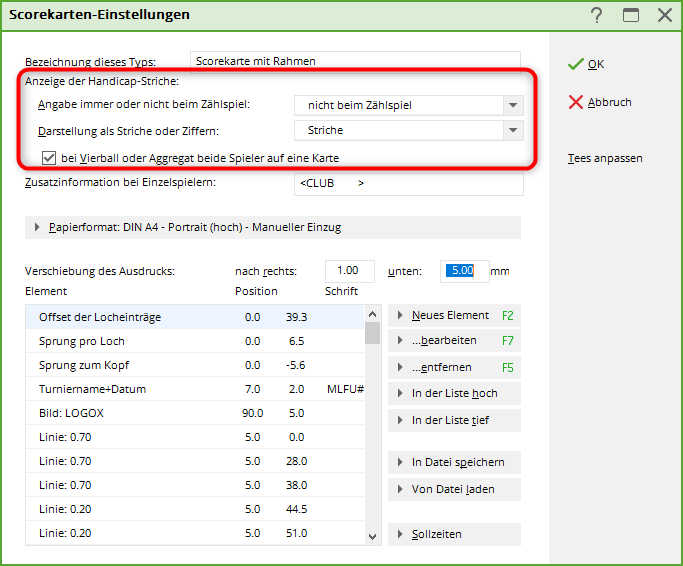The image size is (683, 566).
Task: Remove element with entfernen button
Action: [x=454, y=367]
